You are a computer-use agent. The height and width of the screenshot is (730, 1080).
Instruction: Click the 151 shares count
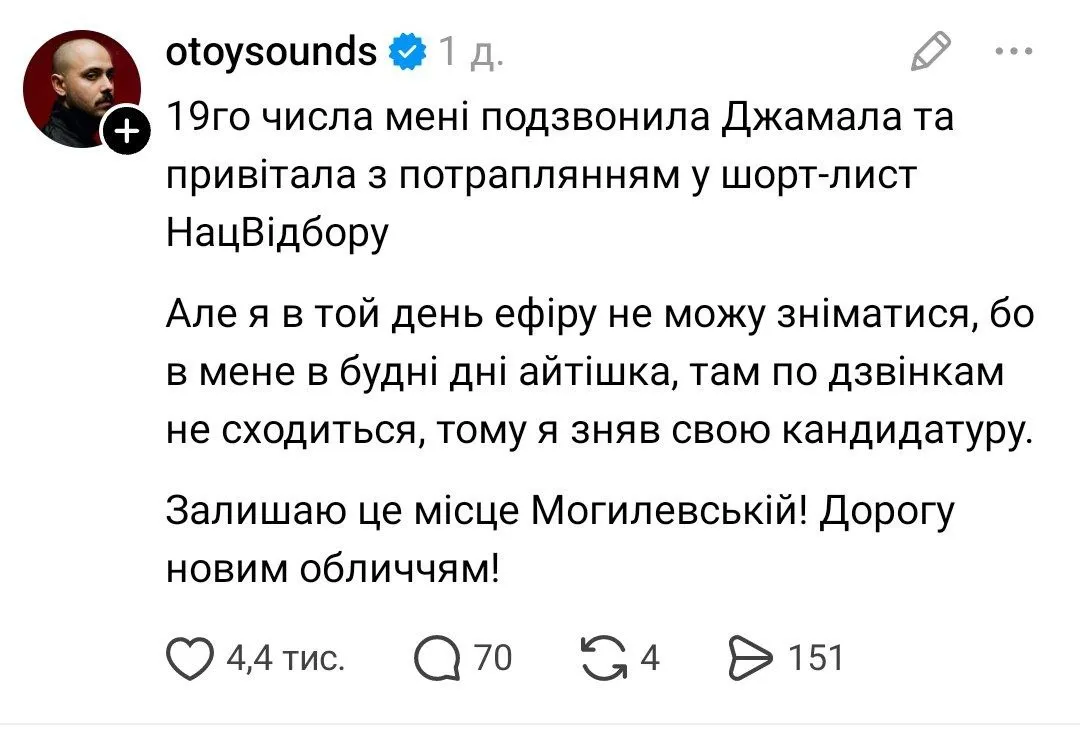tap(816, 658)
